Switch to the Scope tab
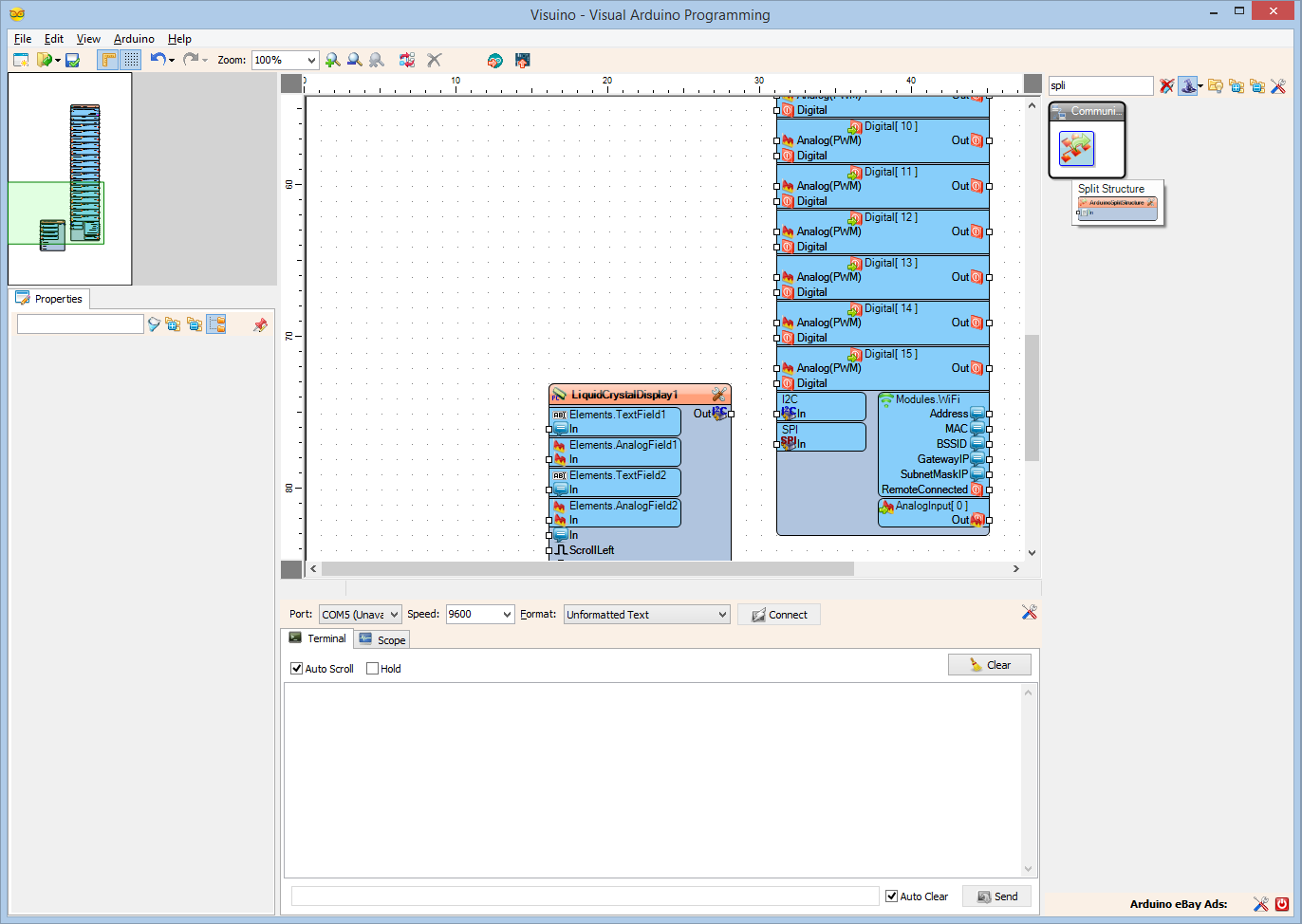The height and width of the screenshot is (924, 1302). [381, 638]
